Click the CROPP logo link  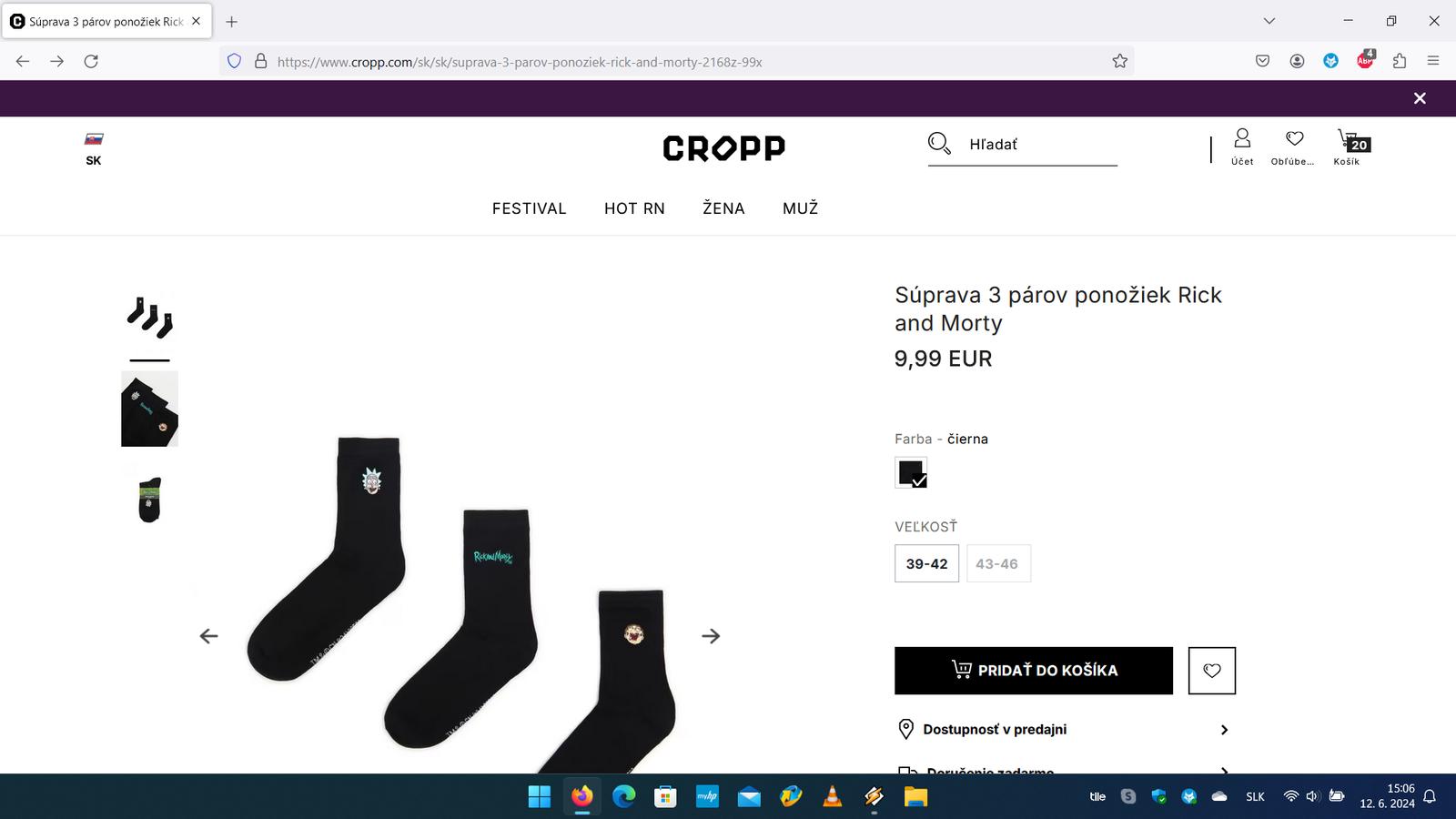point(724,147)
